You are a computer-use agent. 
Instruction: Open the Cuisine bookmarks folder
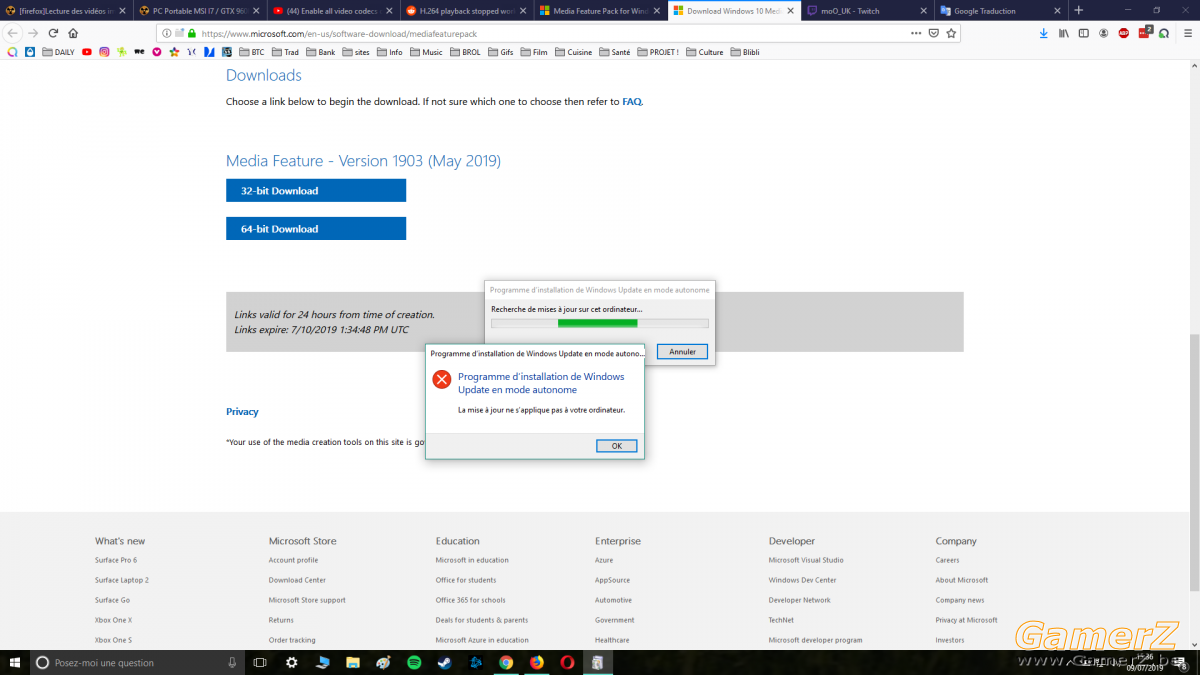click(574, 52)
